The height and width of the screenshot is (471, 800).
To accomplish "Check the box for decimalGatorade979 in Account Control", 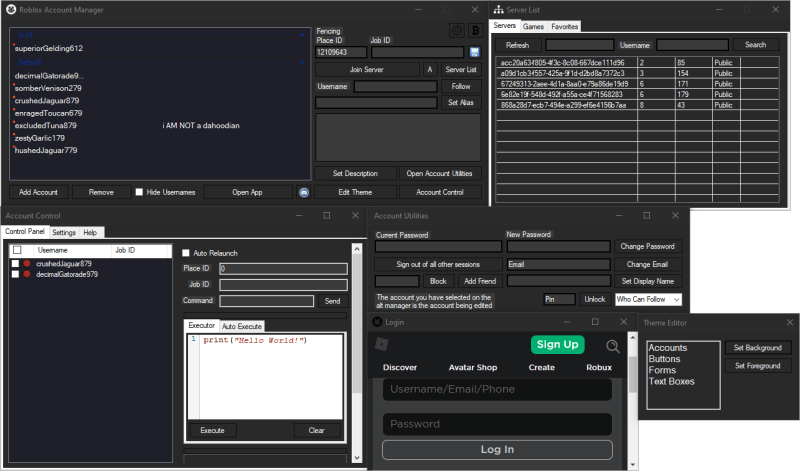I will tap(15, 274).
